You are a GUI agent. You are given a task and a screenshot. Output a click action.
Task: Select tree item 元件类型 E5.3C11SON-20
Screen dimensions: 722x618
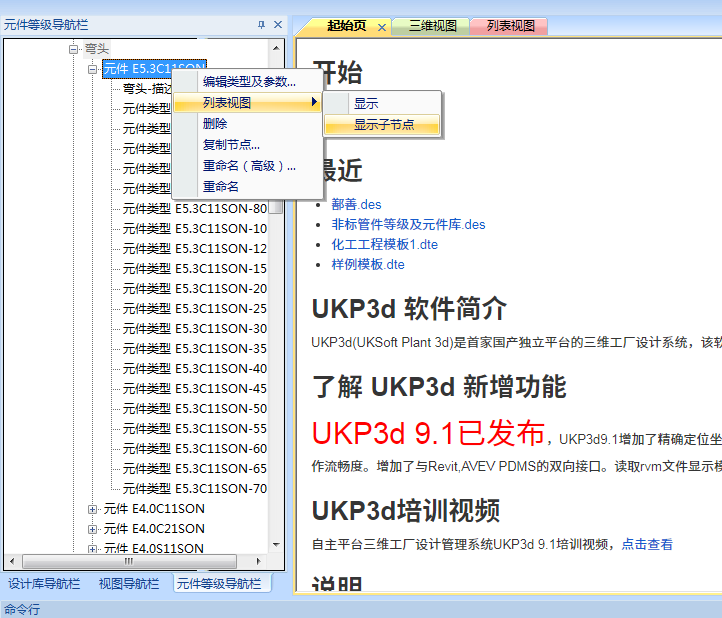[195, 289]
